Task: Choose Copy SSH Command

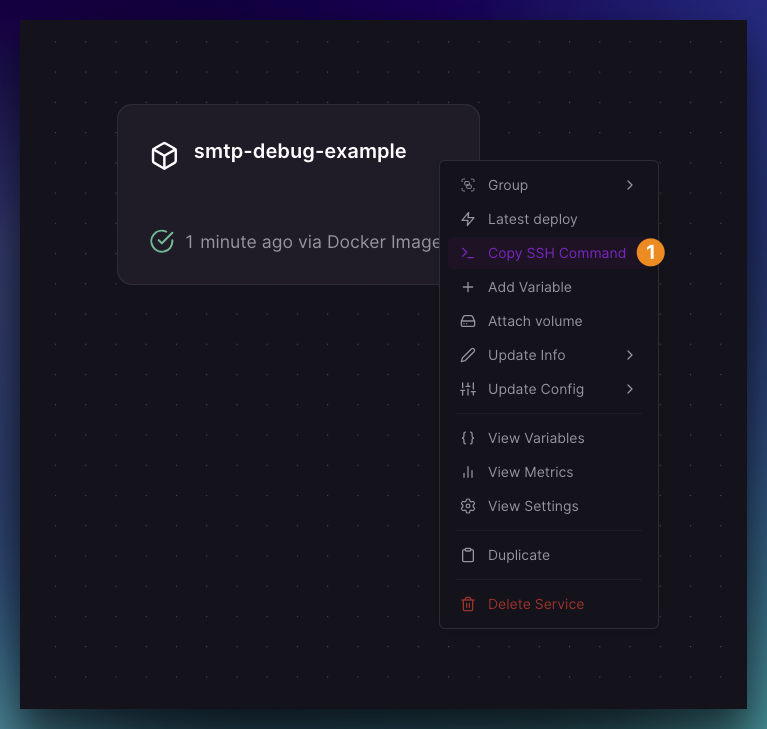Action: 549,253
